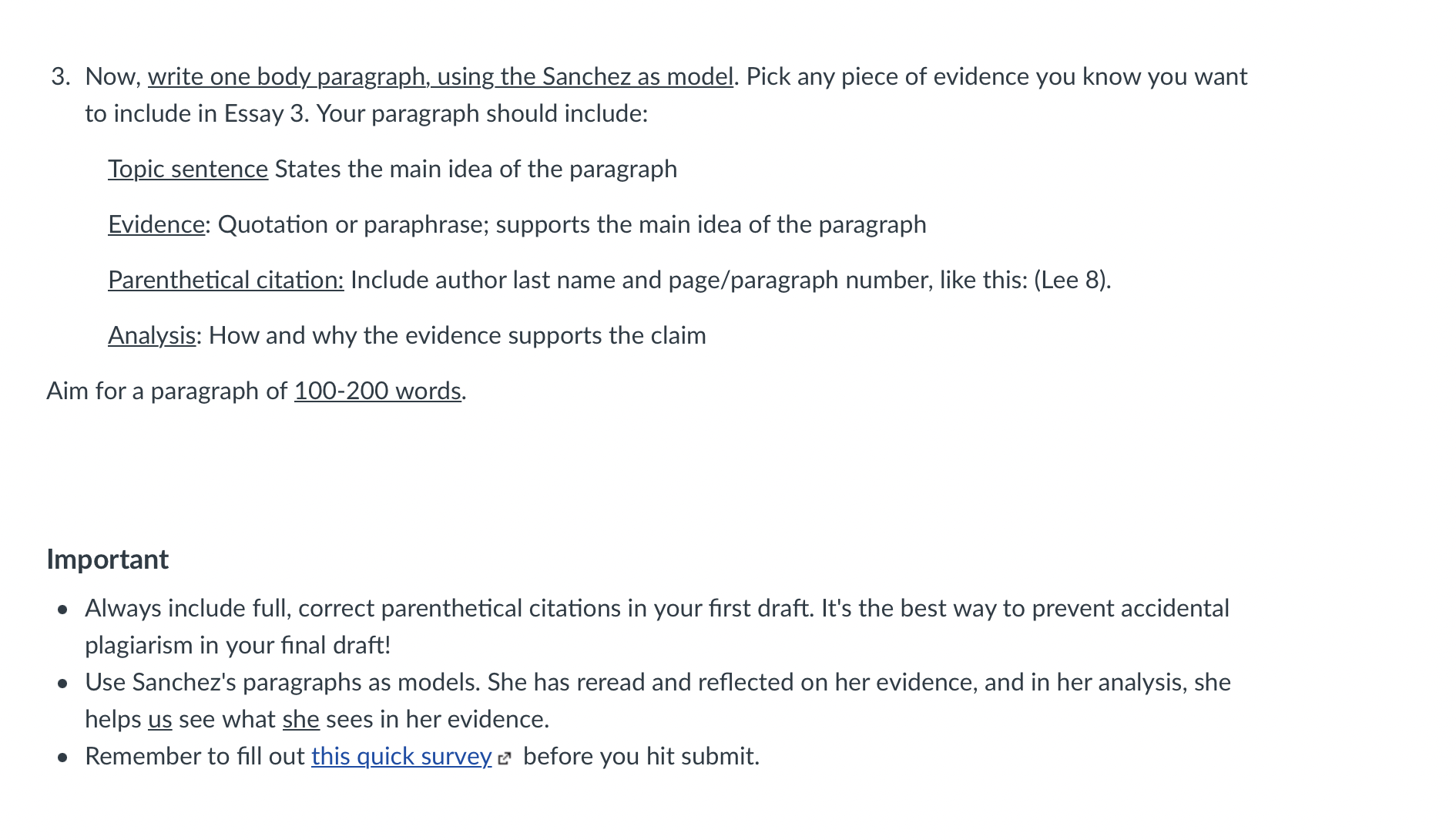Click the underlined '100-200 words' text
The image size is (1456, 840).
click(x=377, y=391)
